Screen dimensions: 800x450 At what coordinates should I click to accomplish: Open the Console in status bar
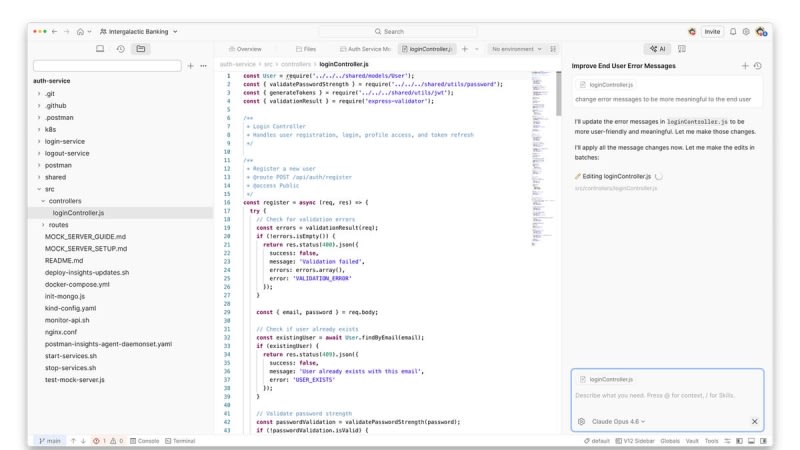(143, 440)
